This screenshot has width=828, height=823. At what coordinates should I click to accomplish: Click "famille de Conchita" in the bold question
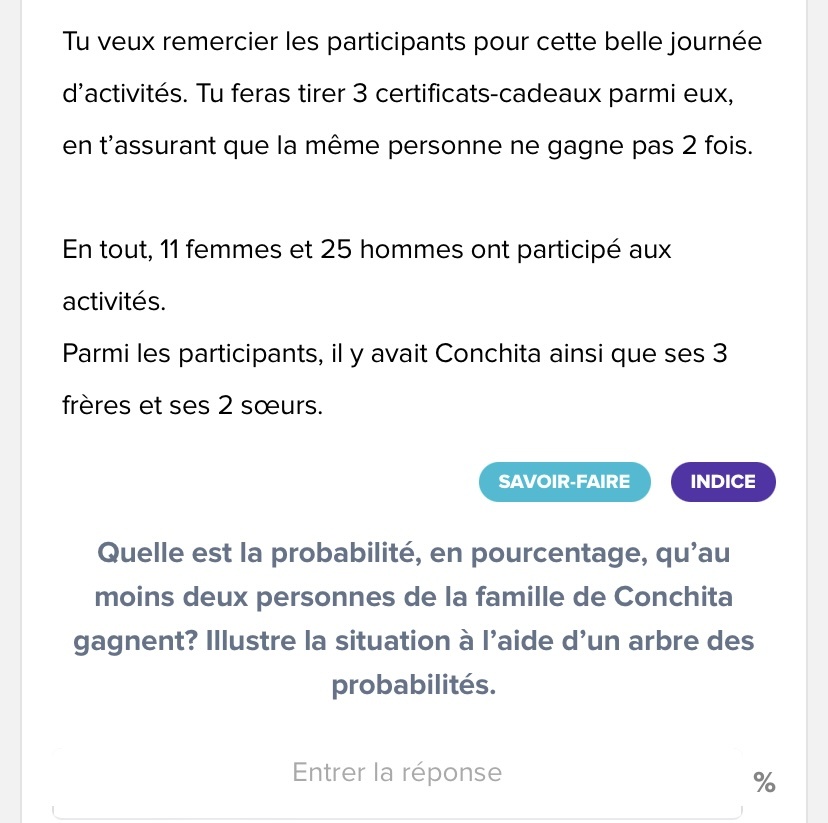[607, 597]
